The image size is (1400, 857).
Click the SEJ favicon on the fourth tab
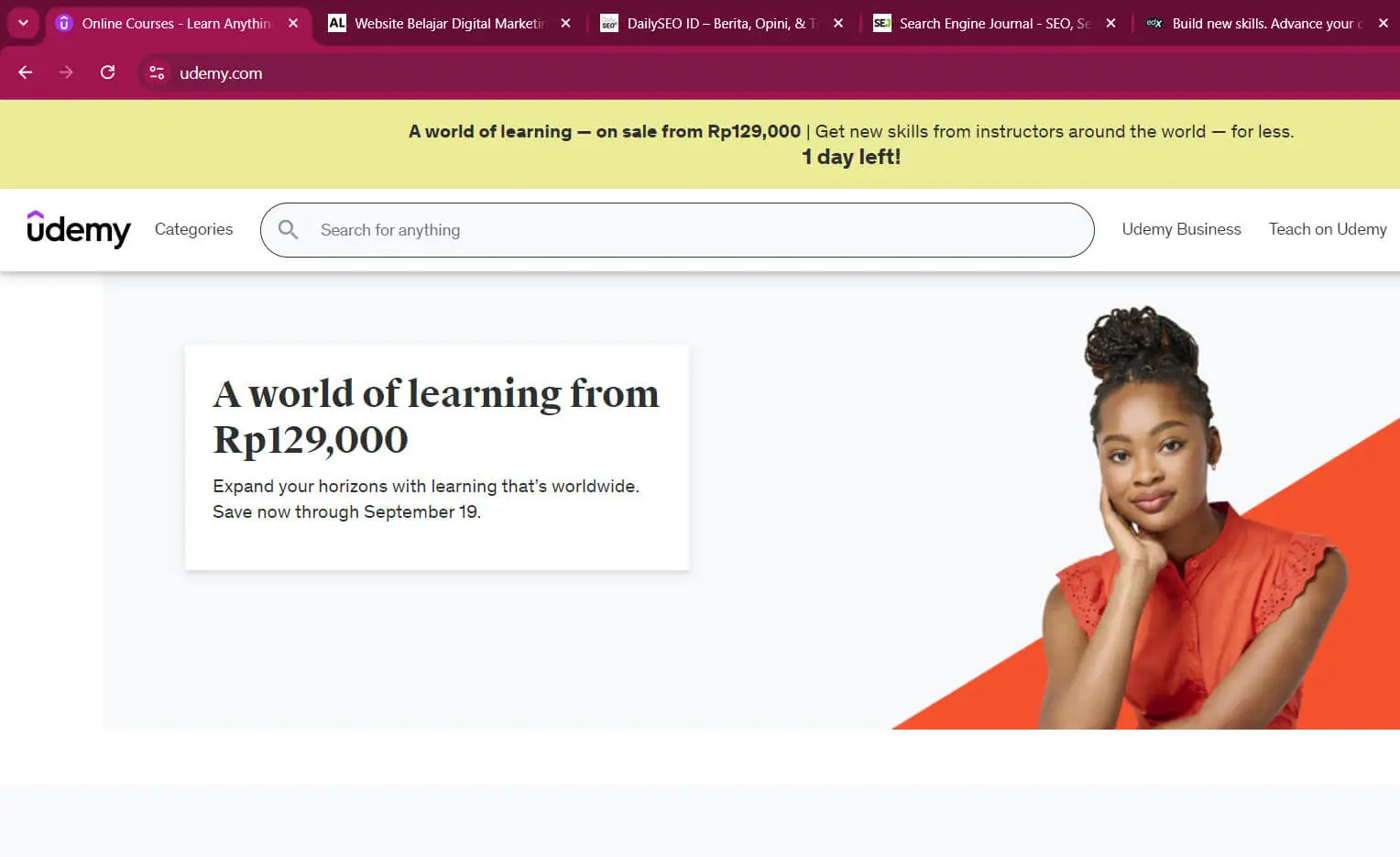click(x=881, y=23)
